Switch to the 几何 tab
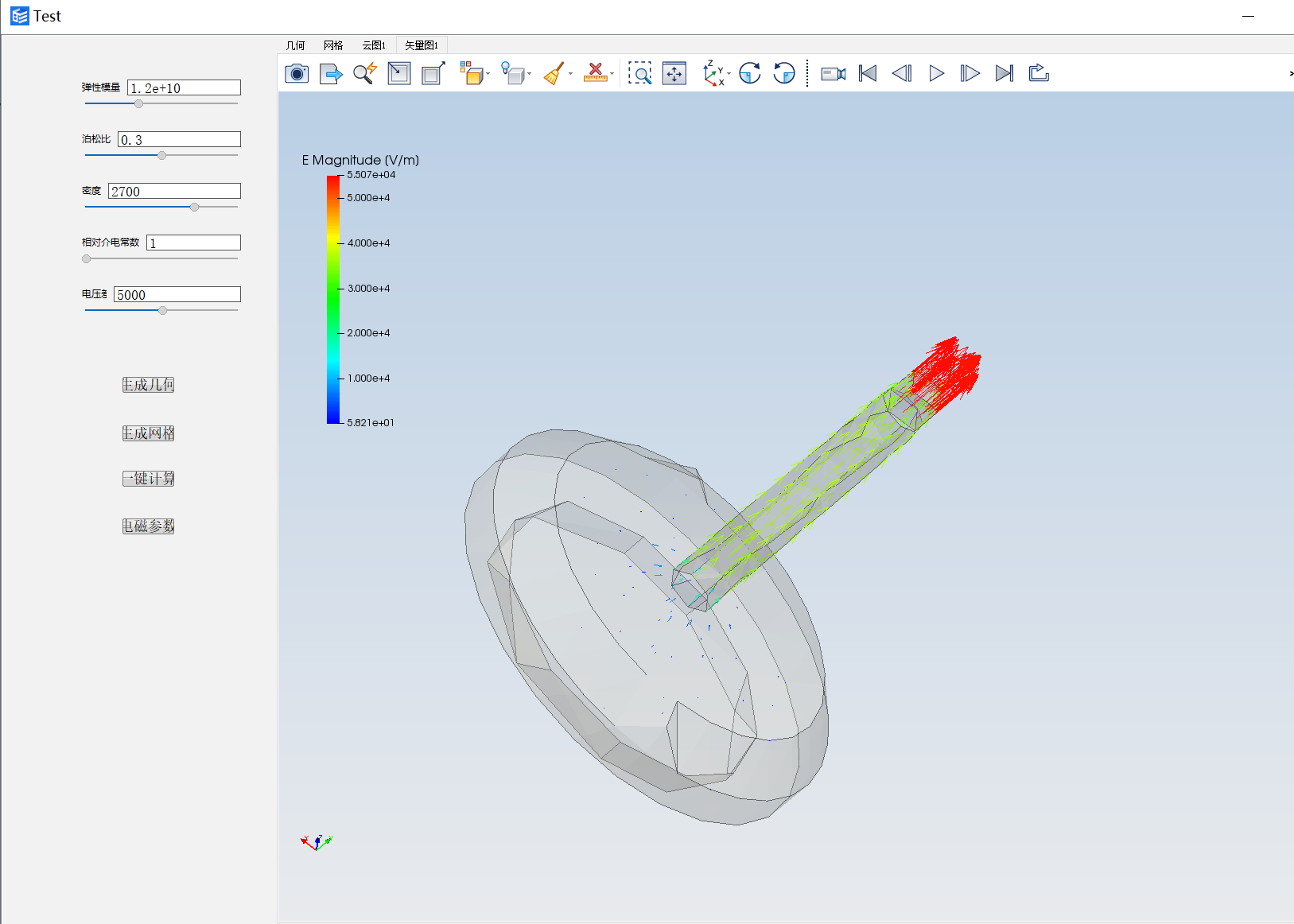The height and width of the screenshot is (924, 1294). coord(295,45)
